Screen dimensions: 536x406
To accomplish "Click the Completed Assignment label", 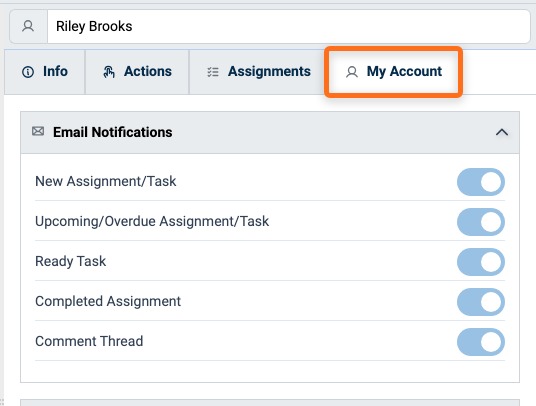I will [x=108, y=301].
